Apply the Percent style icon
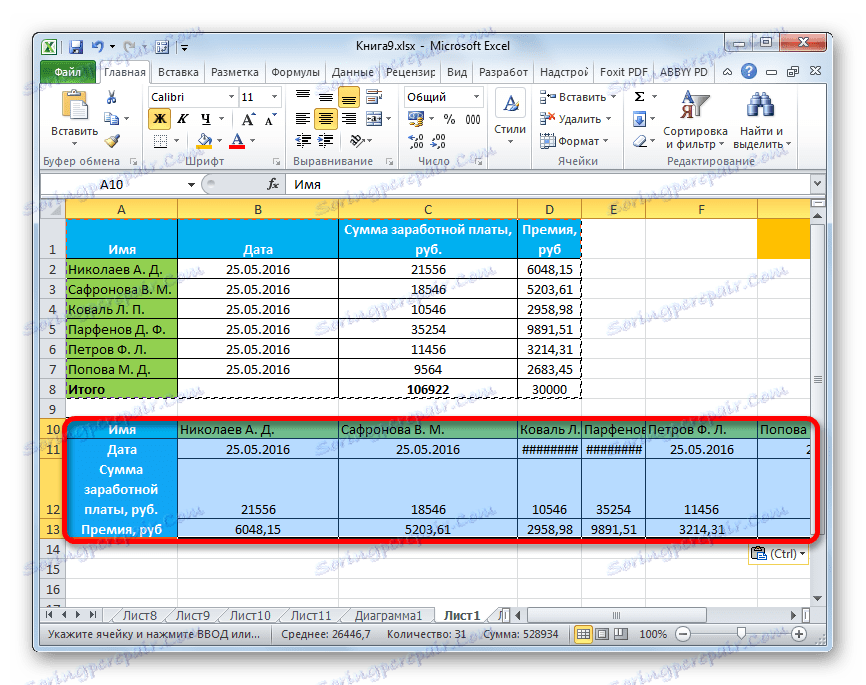This screenshot has width=866, height=685. point(447,119)
